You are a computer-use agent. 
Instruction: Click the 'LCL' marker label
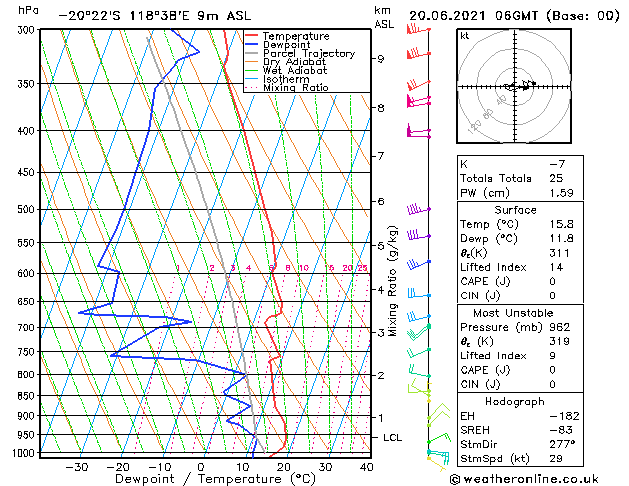pyautogui.click(x=392, y=437)
